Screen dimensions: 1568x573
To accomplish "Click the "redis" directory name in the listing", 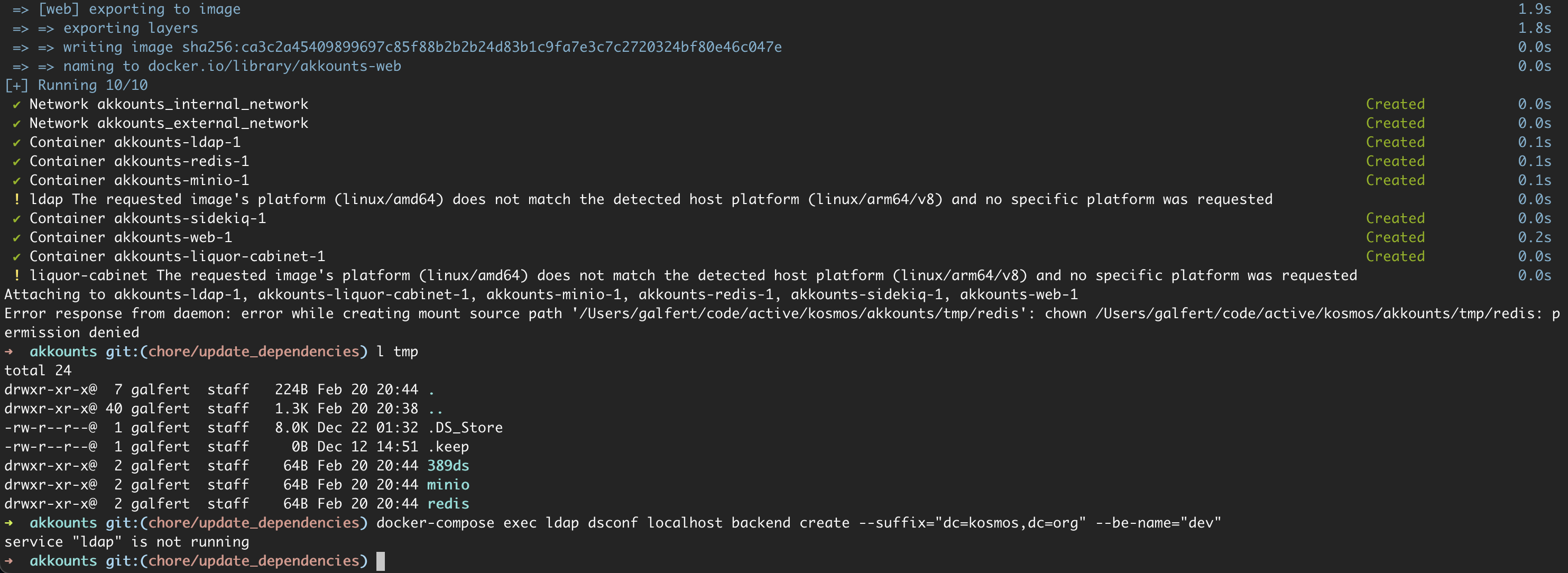I will [448, 504].
